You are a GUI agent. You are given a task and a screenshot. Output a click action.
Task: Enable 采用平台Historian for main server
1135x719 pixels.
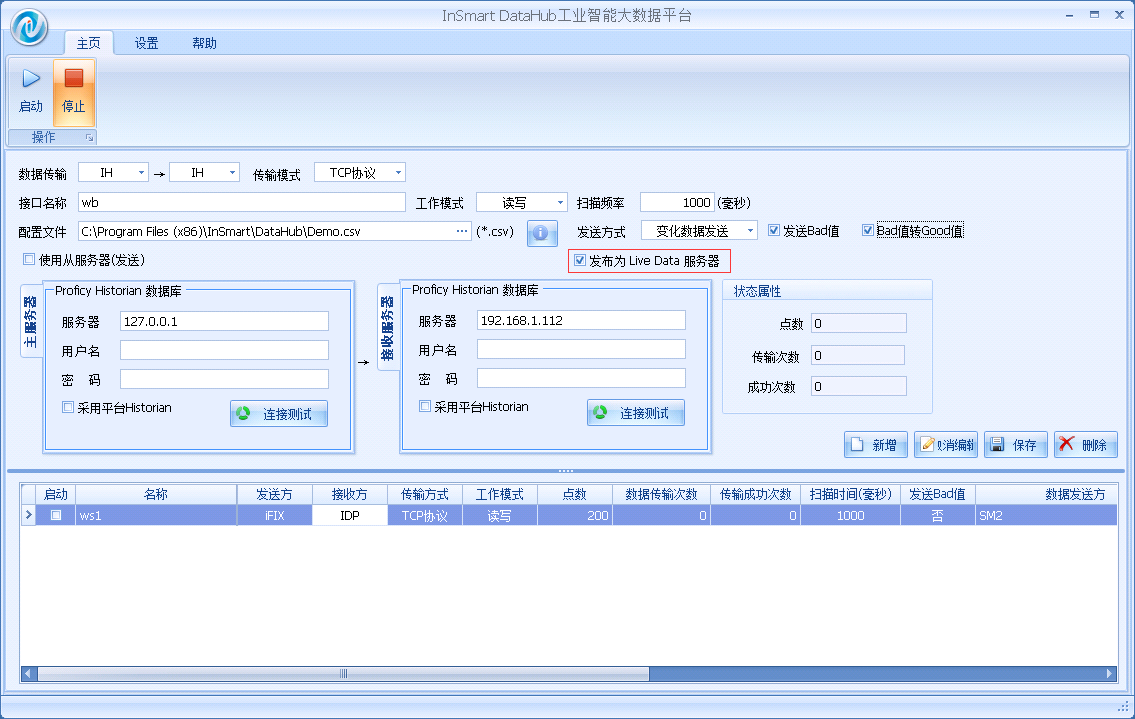point(68,407)
